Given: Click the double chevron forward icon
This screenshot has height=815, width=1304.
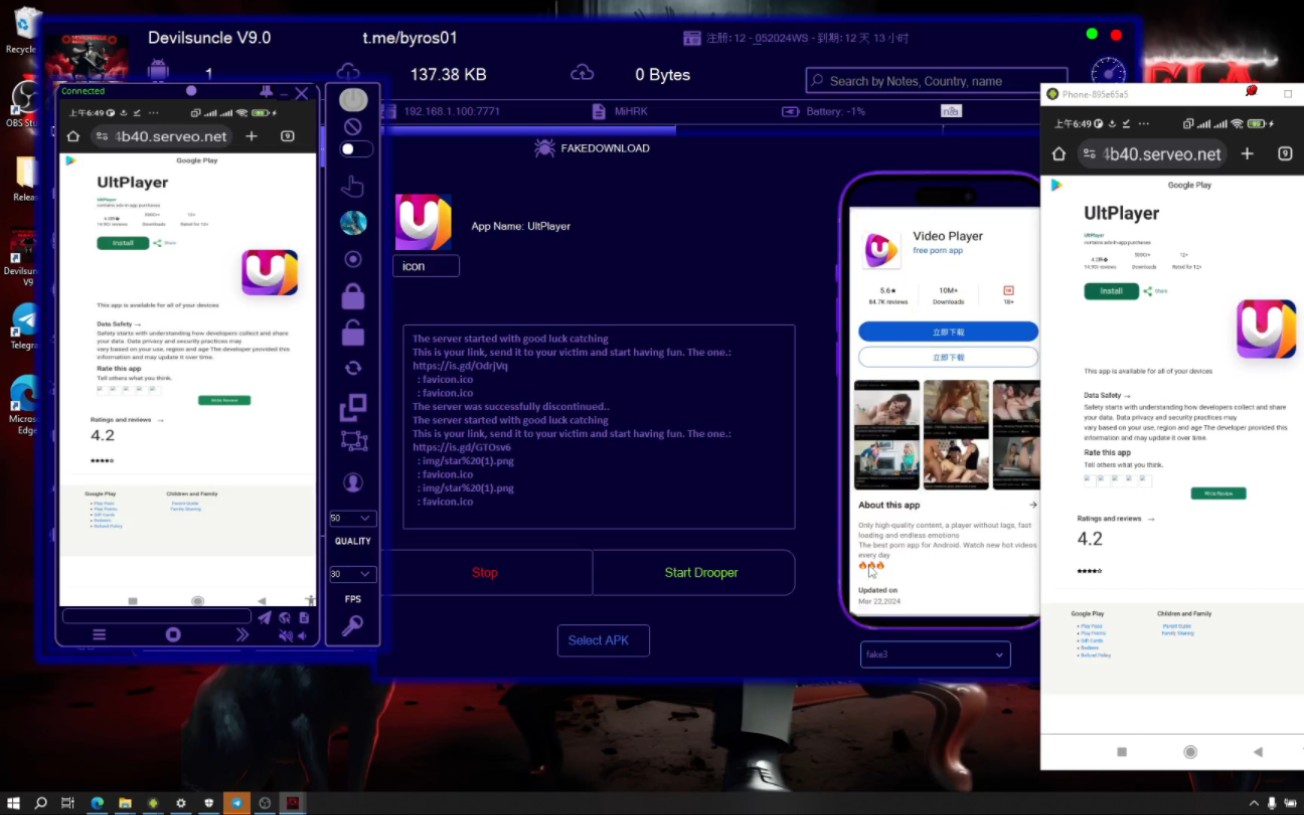Looking at the screenshot, I should click(242, 635).
